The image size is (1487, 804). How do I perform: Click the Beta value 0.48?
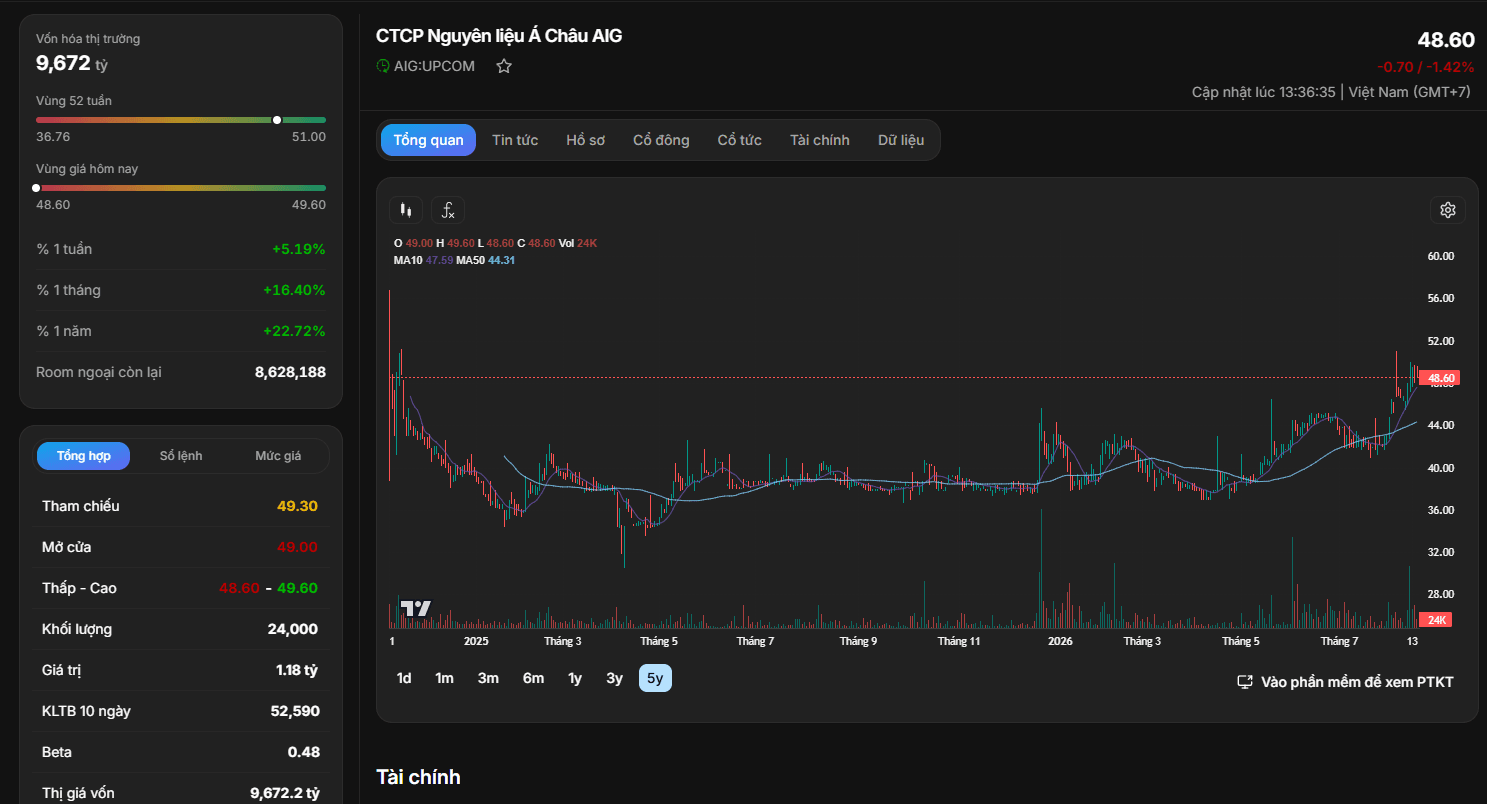(303, 752)
